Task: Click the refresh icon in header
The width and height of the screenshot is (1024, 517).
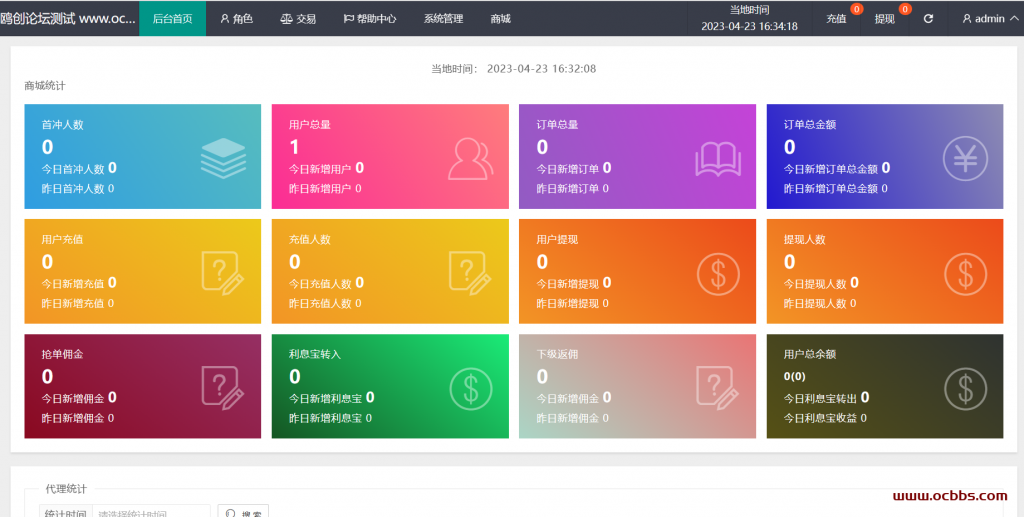Action: (928, 18)
